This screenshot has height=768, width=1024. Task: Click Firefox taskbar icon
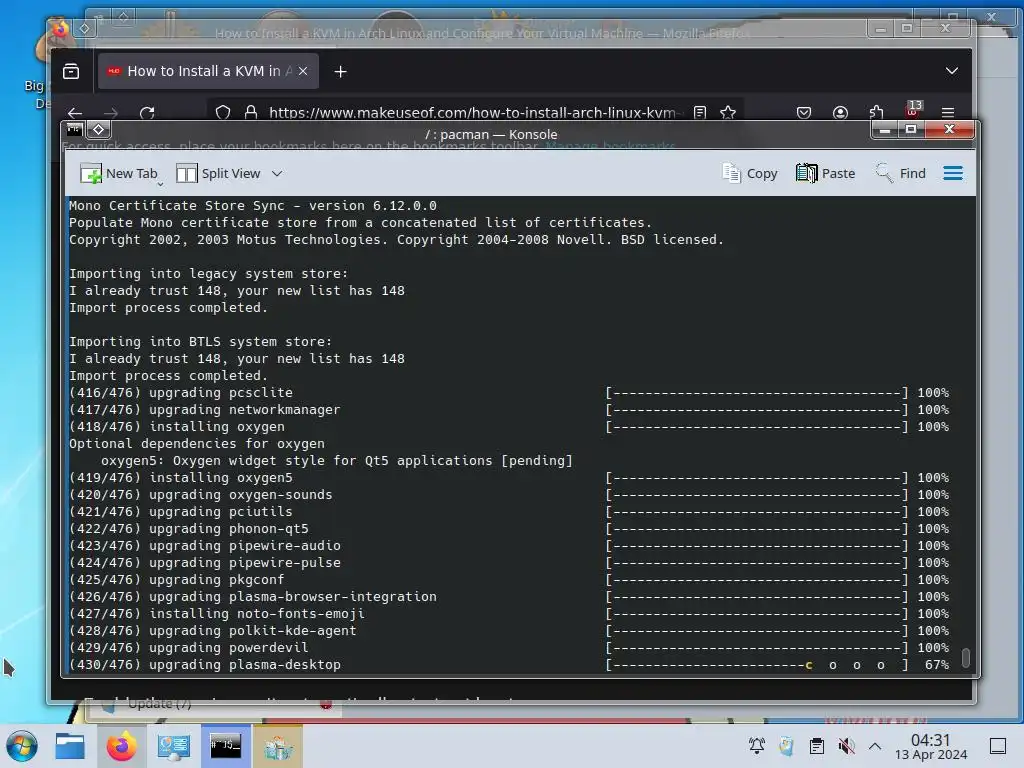pyautogui.click(x=121, y=746)
